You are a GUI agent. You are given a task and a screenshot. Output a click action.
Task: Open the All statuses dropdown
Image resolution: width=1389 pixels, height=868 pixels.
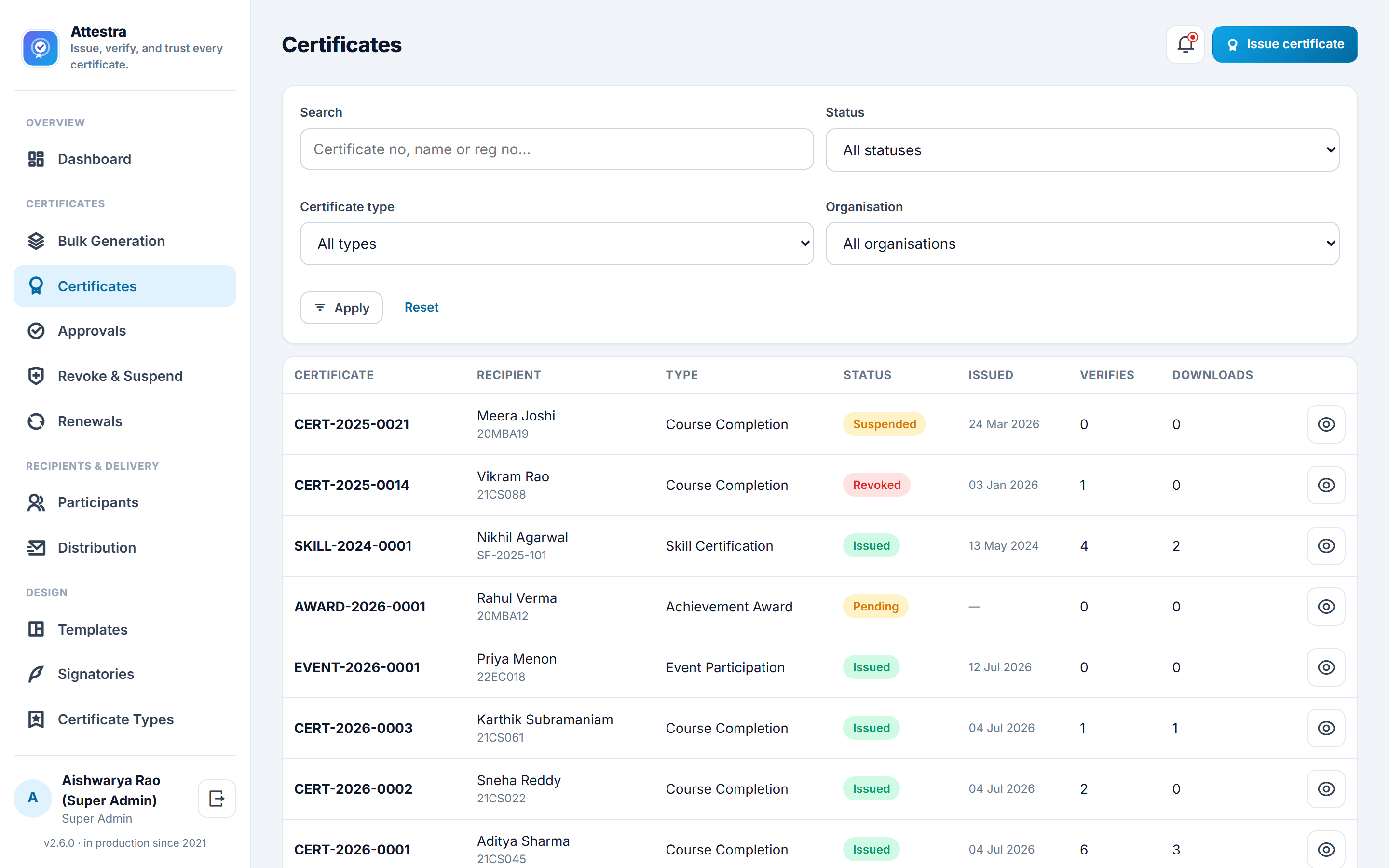pos(1082,150)
